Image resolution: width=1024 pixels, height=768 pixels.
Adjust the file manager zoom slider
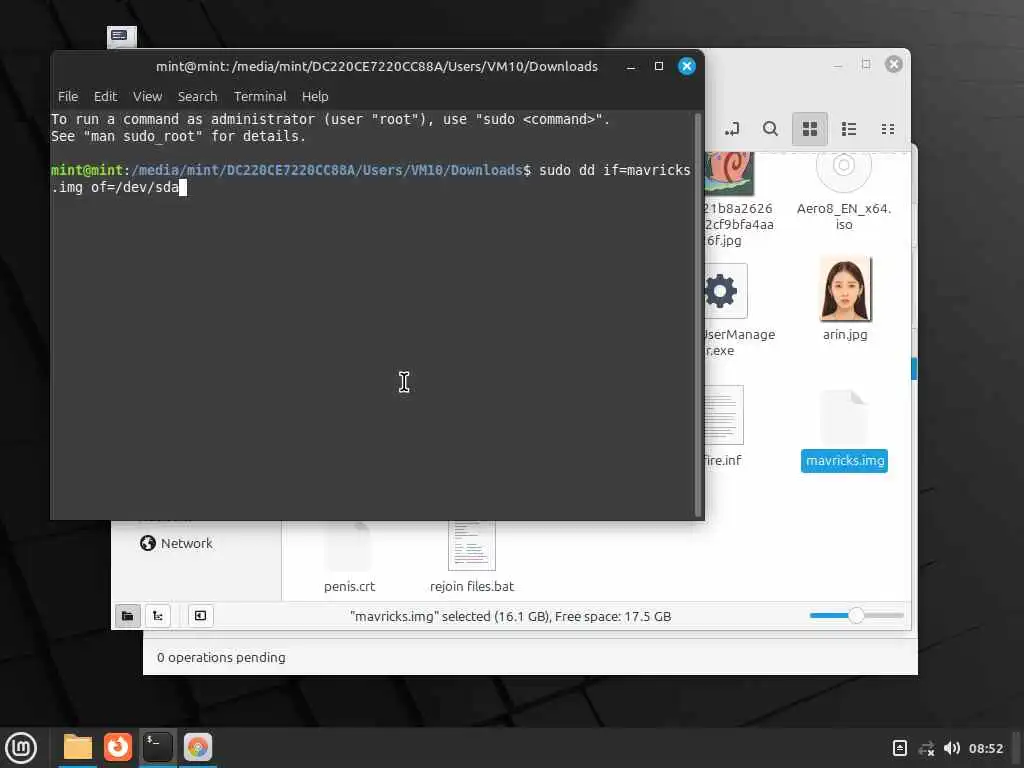(x=856, y=615)
